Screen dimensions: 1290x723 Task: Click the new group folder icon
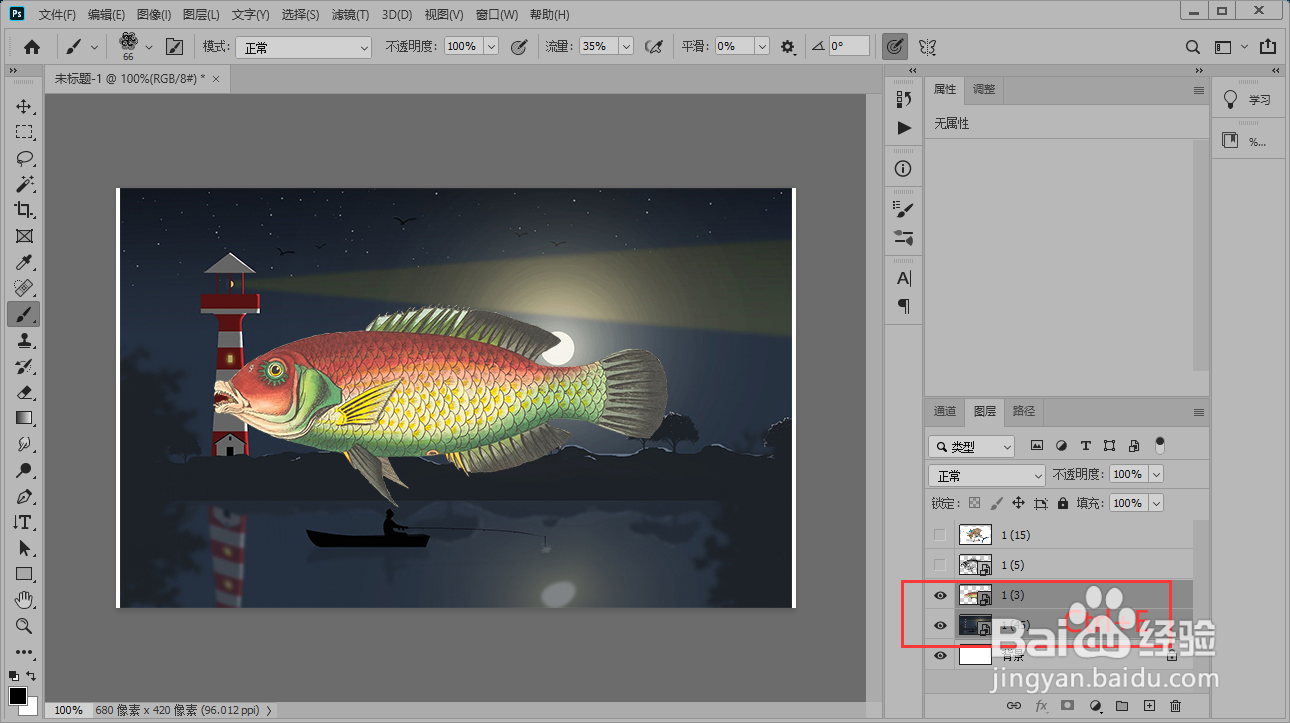point(1122,706)
